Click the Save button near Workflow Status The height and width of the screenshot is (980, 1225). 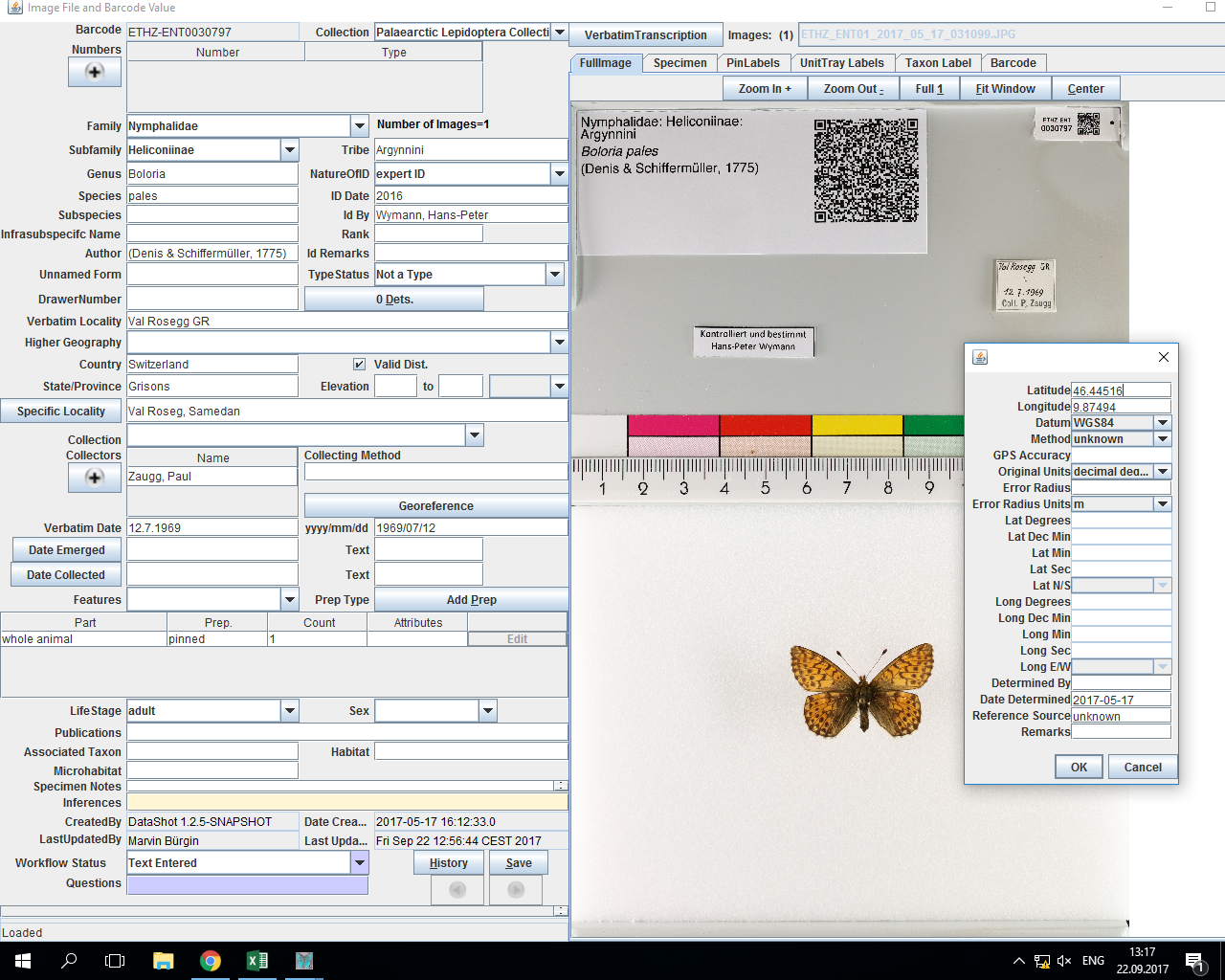(x=519, y=862)
